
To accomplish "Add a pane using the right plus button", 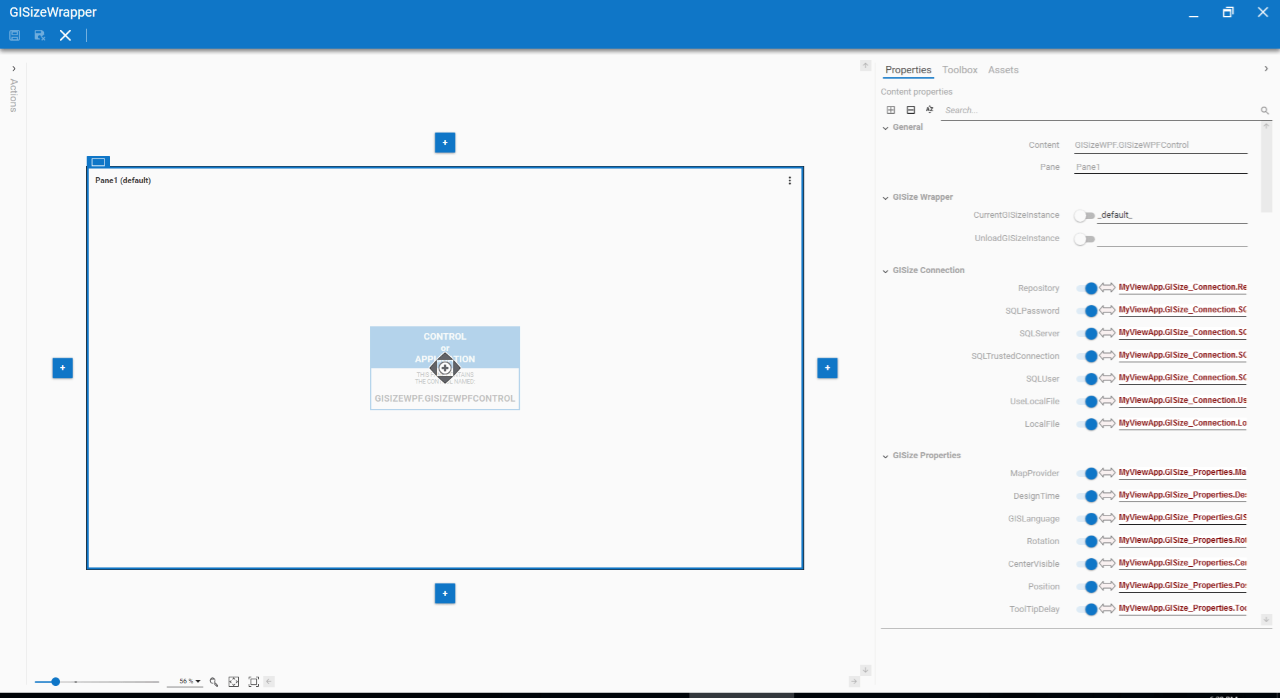I will coord(827,368).
